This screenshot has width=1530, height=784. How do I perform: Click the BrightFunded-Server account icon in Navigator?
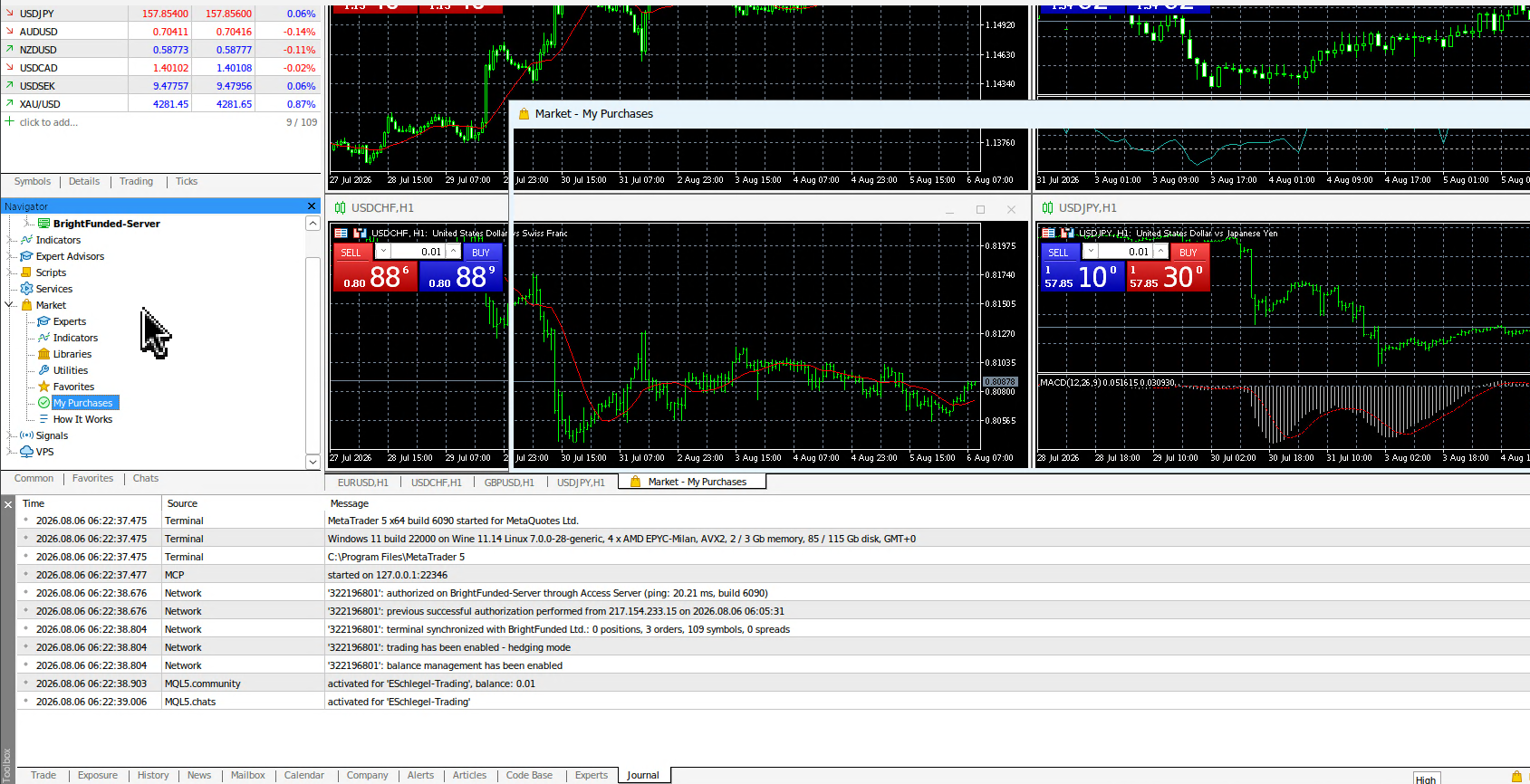43,224
